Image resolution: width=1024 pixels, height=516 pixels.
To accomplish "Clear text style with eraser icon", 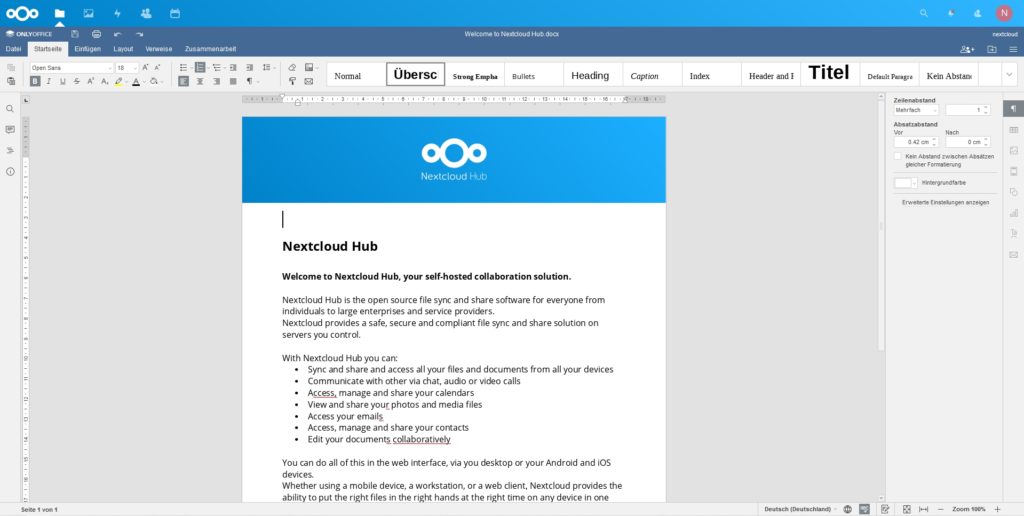I will click(x=292, y=67).
